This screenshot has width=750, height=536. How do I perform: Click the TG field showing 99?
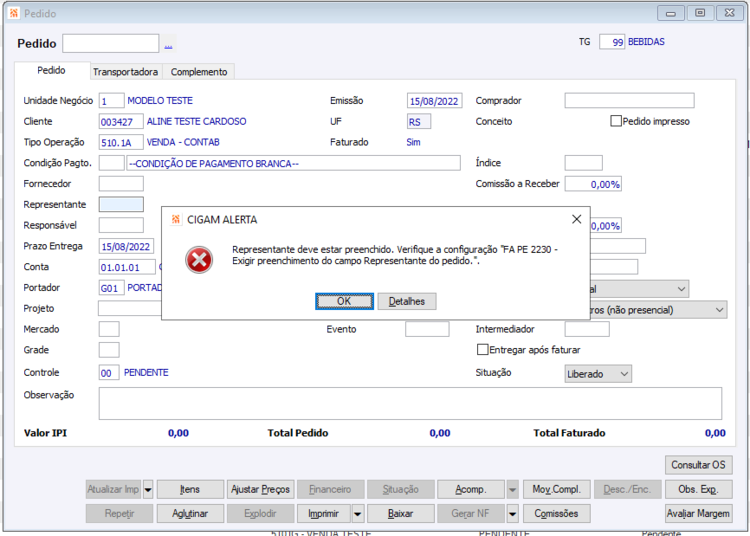click(612, 42)
